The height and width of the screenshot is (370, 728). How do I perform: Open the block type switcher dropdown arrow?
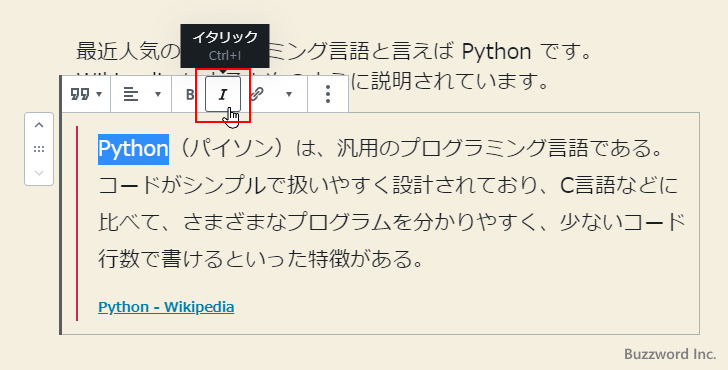point(99,94)
